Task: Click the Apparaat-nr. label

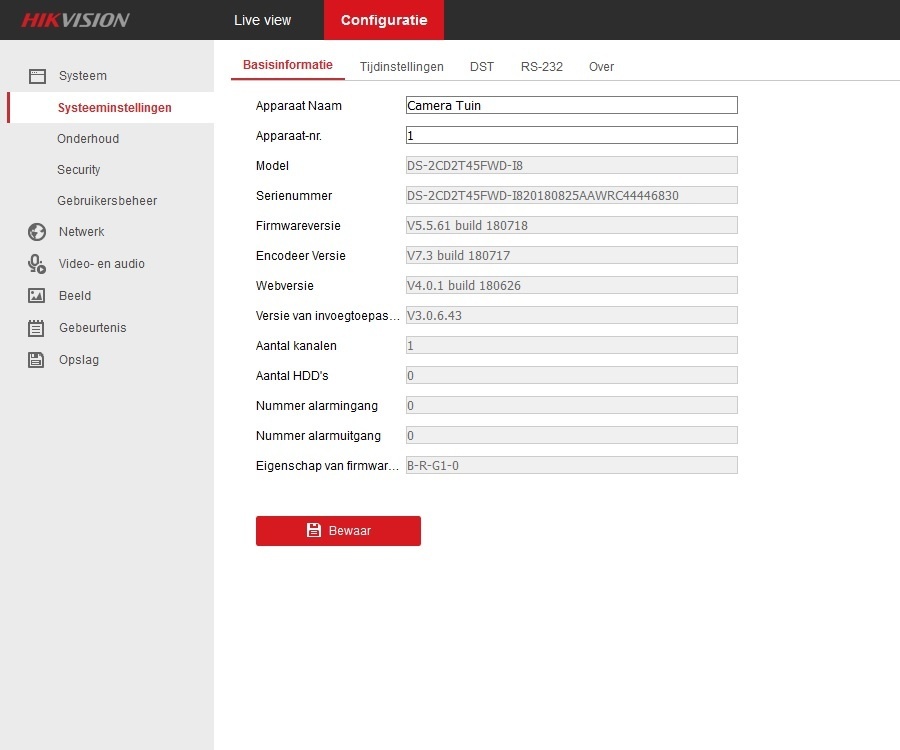Action: pyautogui.click(x=289, y=136)
